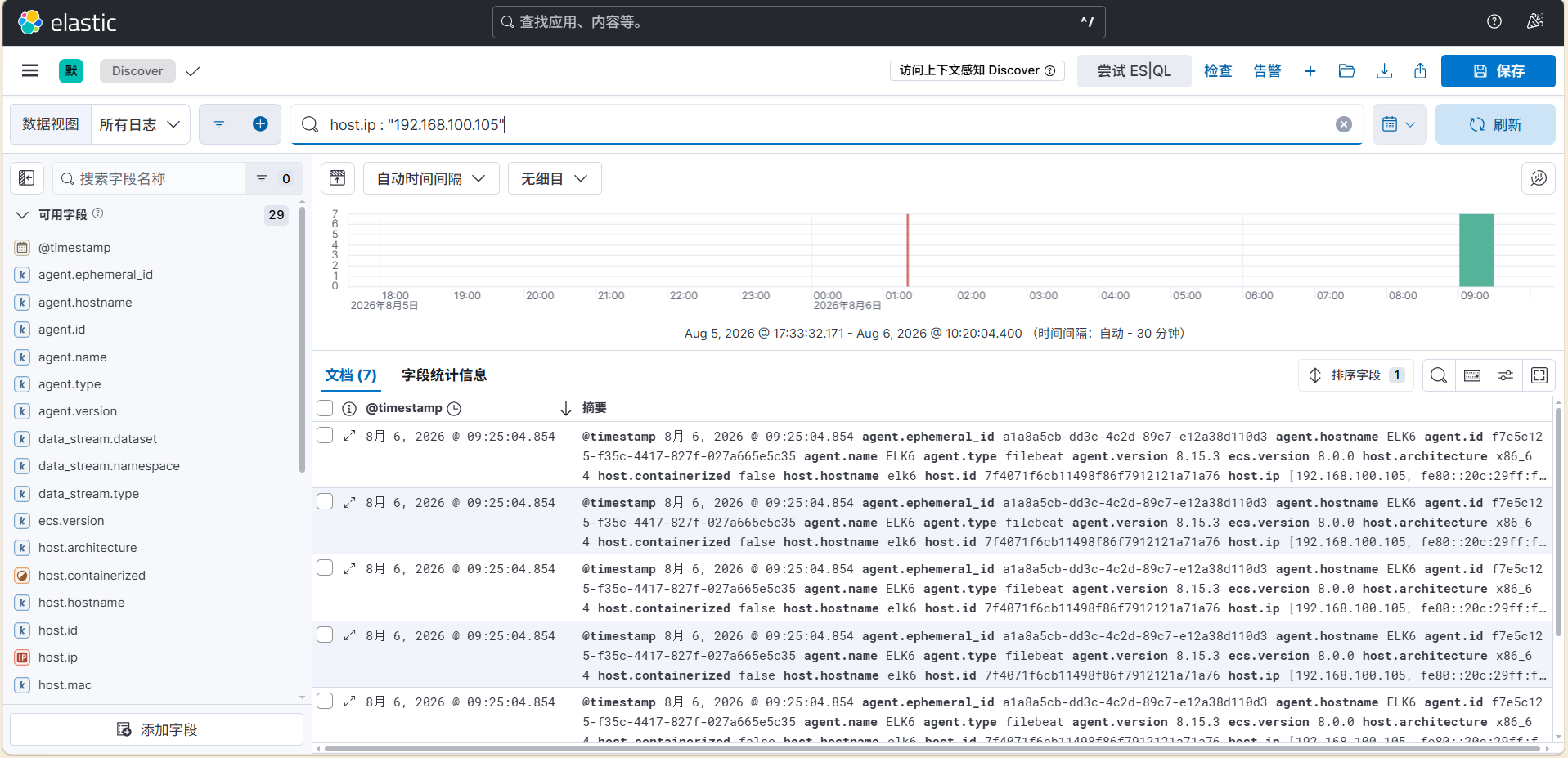
Task: Click the share icon
Action: point(1421,71)
